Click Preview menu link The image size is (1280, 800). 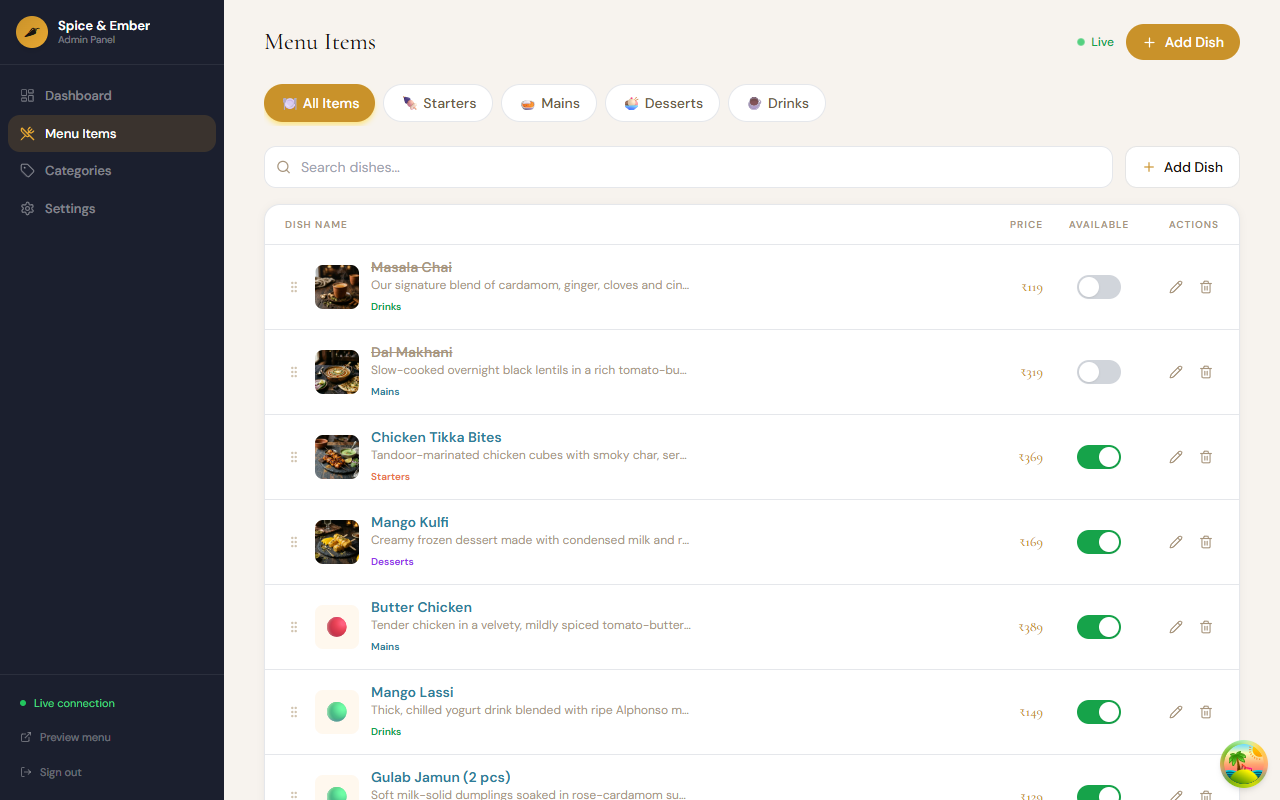coord(66,737)
